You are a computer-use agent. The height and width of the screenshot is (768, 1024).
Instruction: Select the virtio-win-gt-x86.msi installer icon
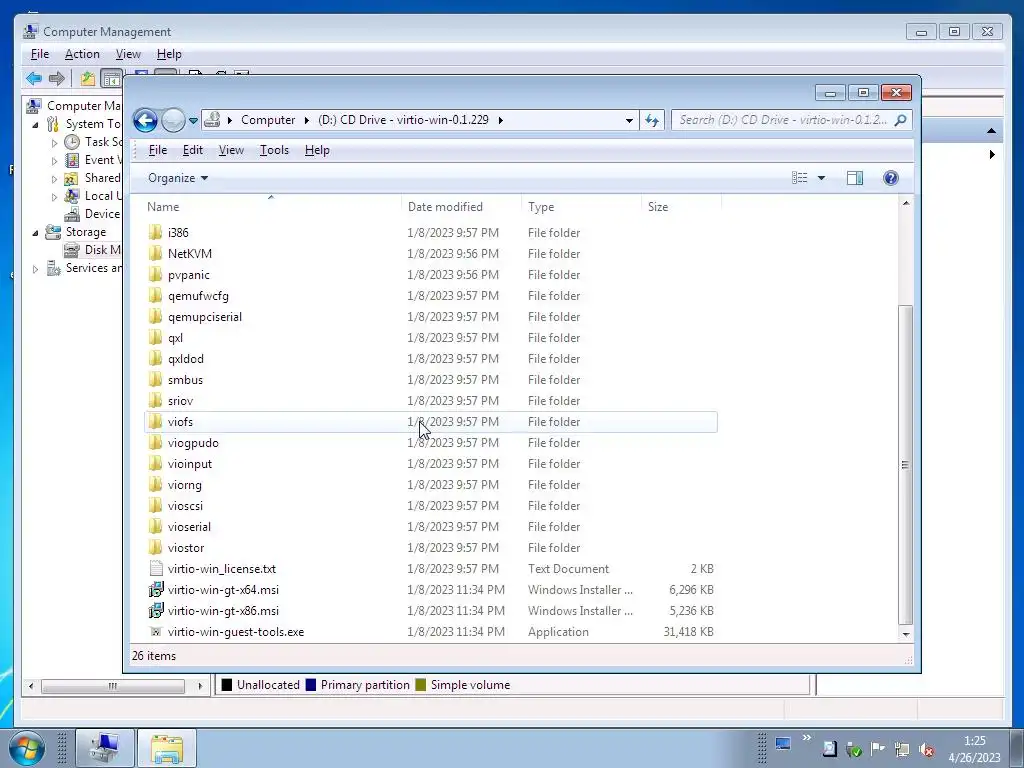155,611
